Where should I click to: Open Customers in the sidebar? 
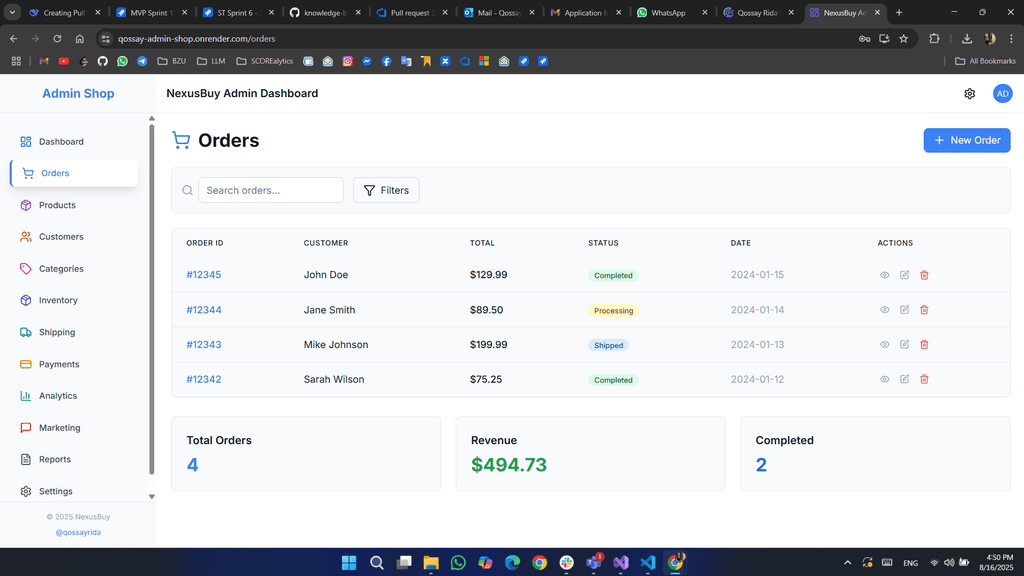point(74,236)
